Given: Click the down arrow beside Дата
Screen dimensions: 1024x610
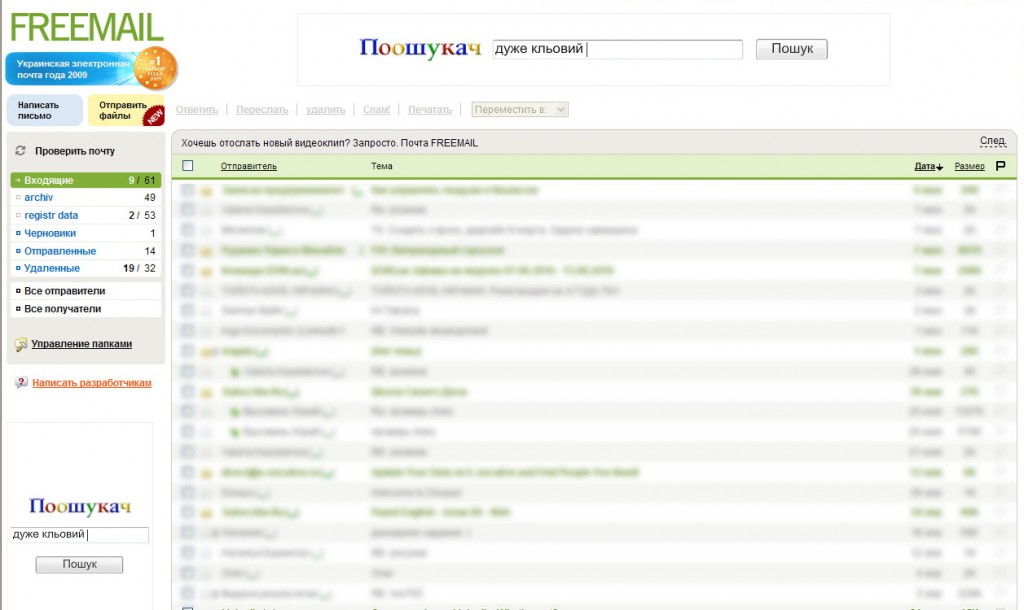Looking at the screenshot, I should click(940, 167).
